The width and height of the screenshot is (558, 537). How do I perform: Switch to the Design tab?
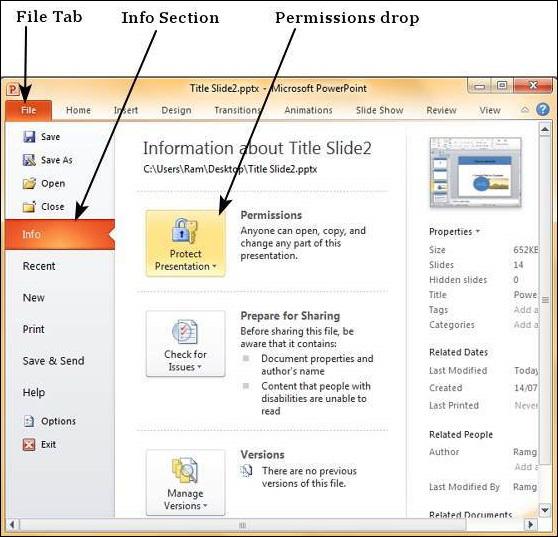(x=176, y=110)
